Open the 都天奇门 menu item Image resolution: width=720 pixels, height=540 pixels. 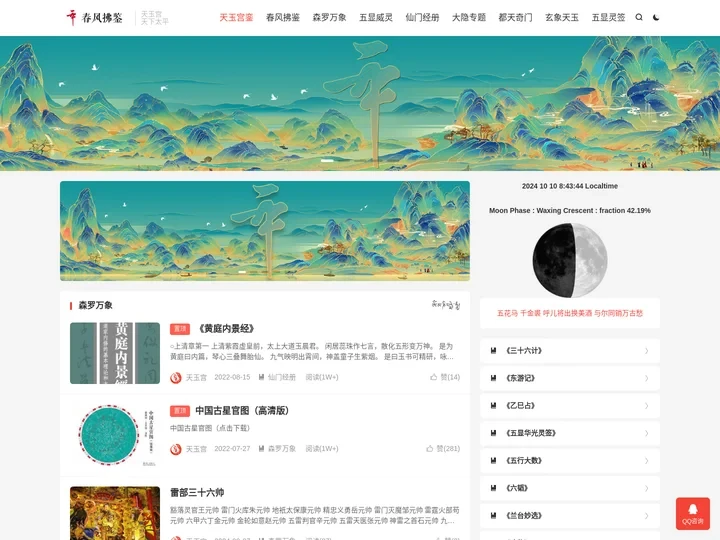pyautogui.click(x=515, y=17)
